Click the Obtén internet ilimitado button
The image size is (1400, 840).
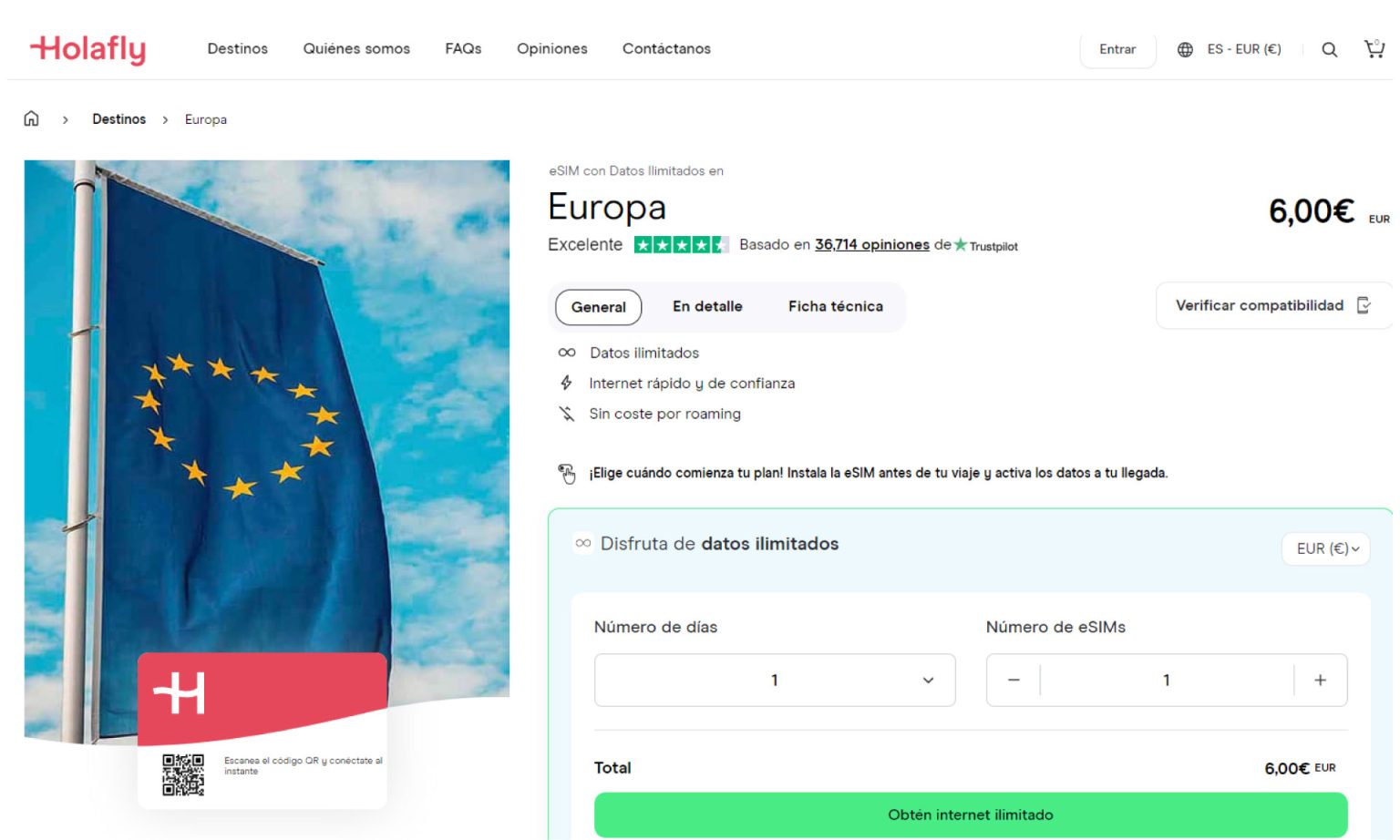click(x=970, y=814)
